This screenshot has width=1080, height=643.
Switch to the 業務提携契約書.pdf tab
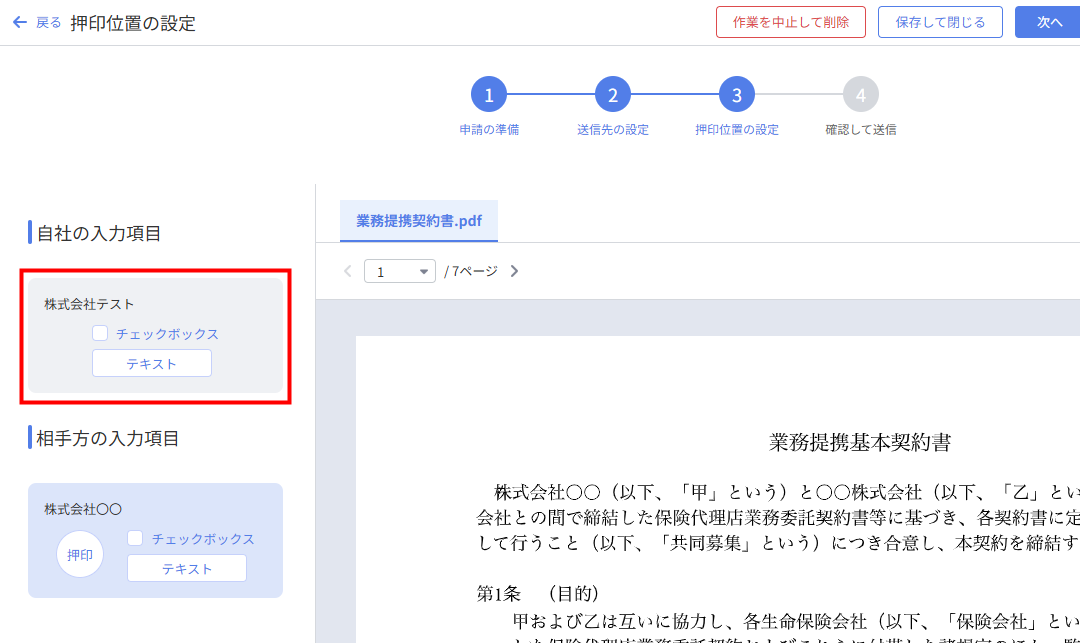[x=419, y=221]
